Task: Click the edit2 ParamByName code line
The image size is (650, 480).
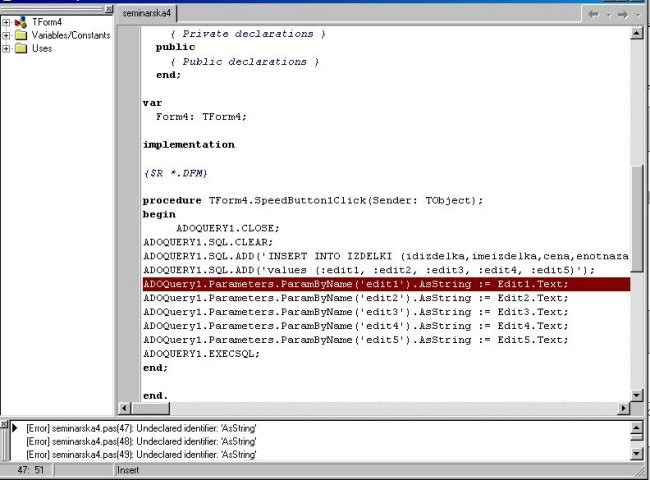Action: [x=356, y=298]
